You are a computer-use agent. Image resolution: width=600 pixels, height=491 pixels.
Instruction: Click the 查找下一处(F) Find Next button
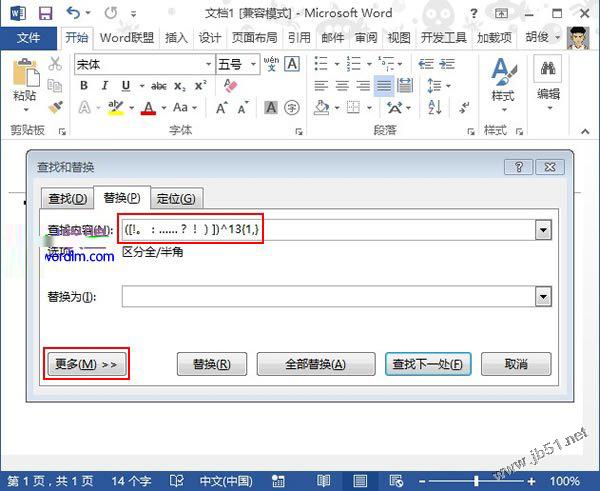(428, 364)
